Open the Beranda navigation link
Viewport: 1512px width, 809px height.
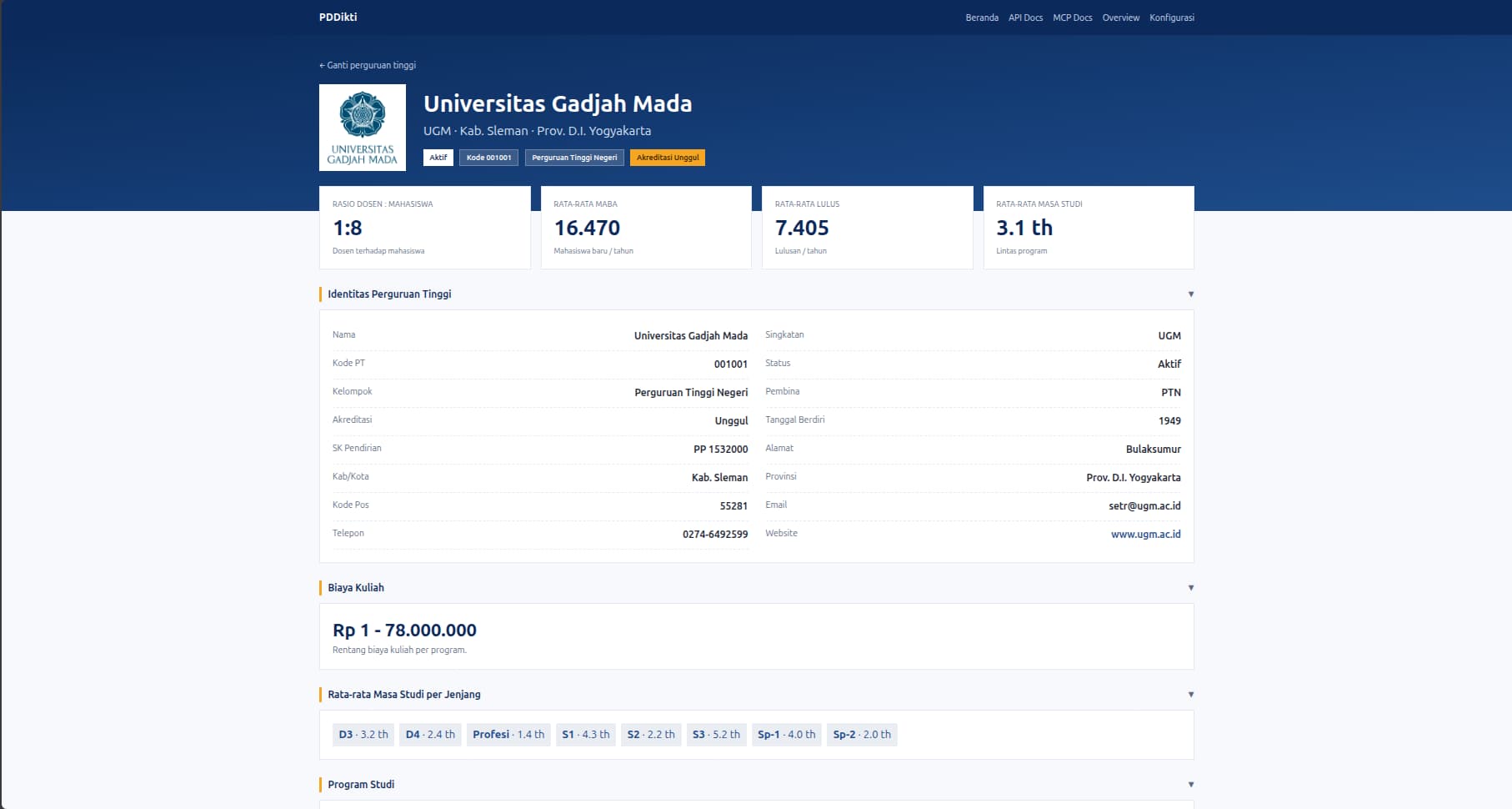[982, 18]
